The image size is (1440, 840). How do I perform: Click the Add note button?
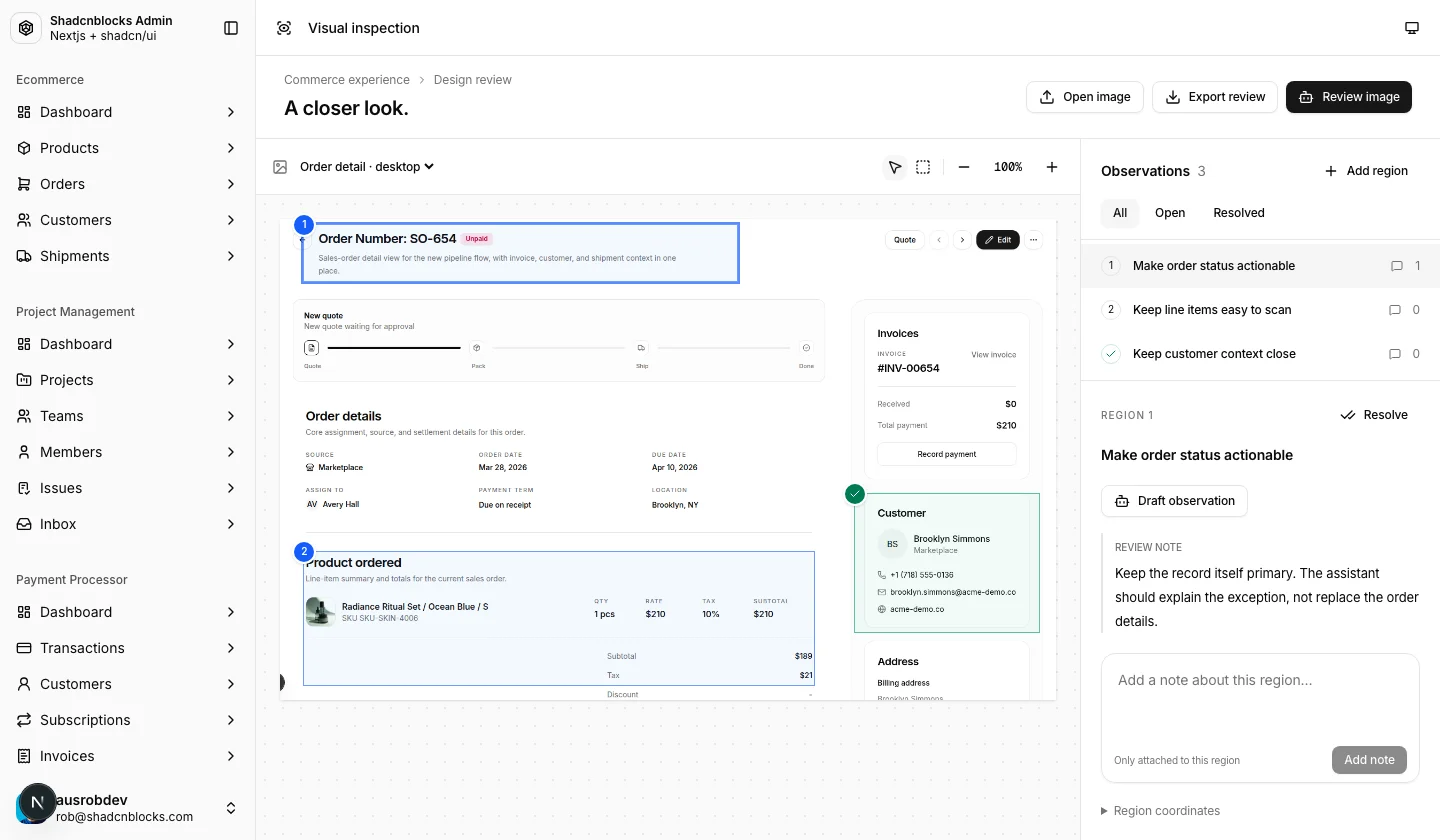pos(1369,760)
